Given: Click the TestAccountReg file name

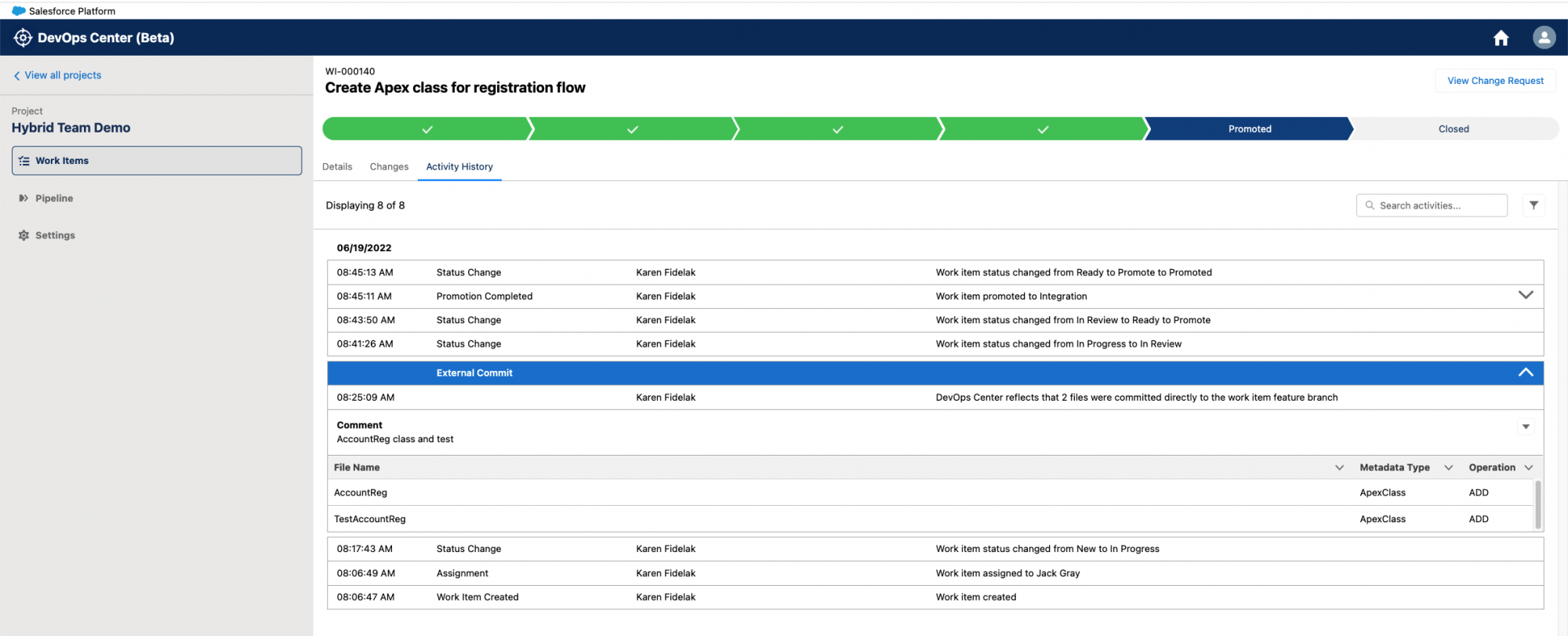Looking at the screenshot, I should 370,519.
